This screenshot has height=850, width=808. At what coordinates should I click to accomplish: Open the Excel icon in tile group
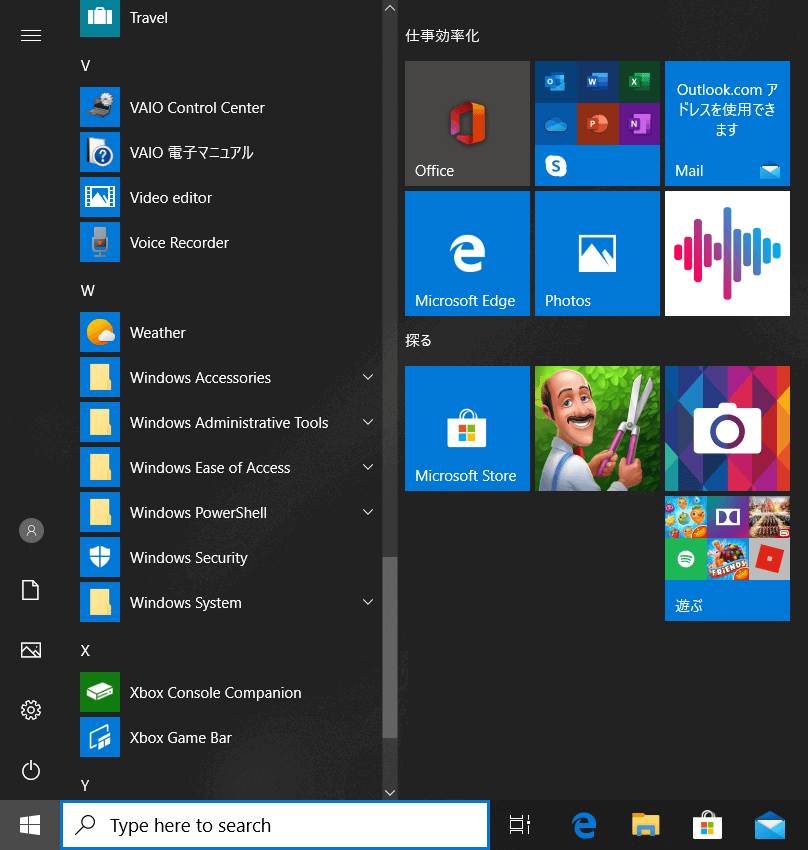[639, 82]
